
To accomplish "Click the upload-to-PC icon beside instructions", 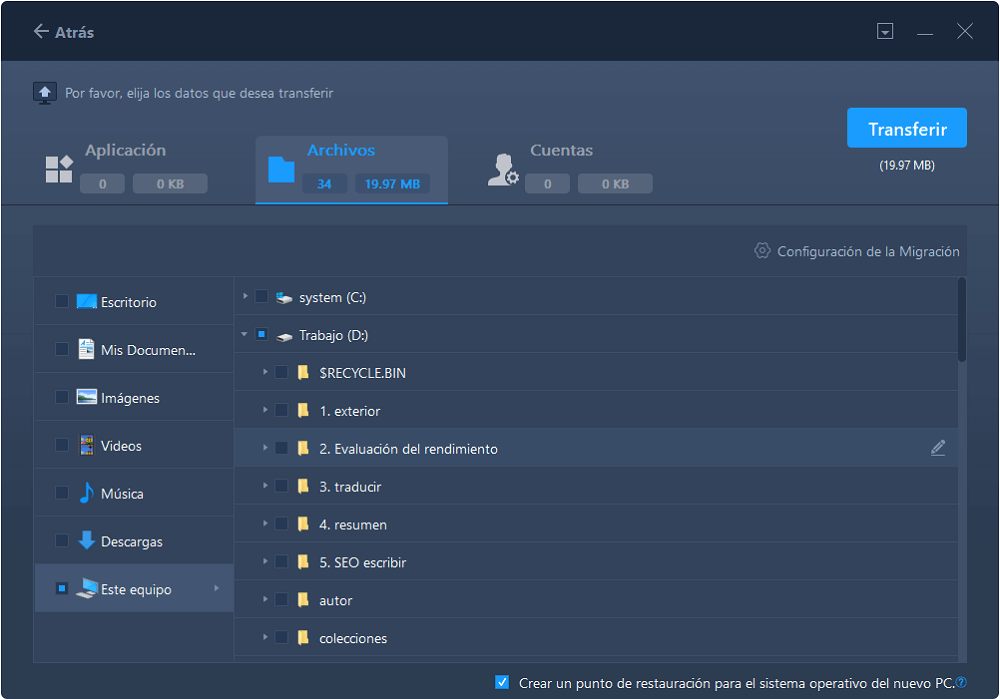I will click(45, 93).
